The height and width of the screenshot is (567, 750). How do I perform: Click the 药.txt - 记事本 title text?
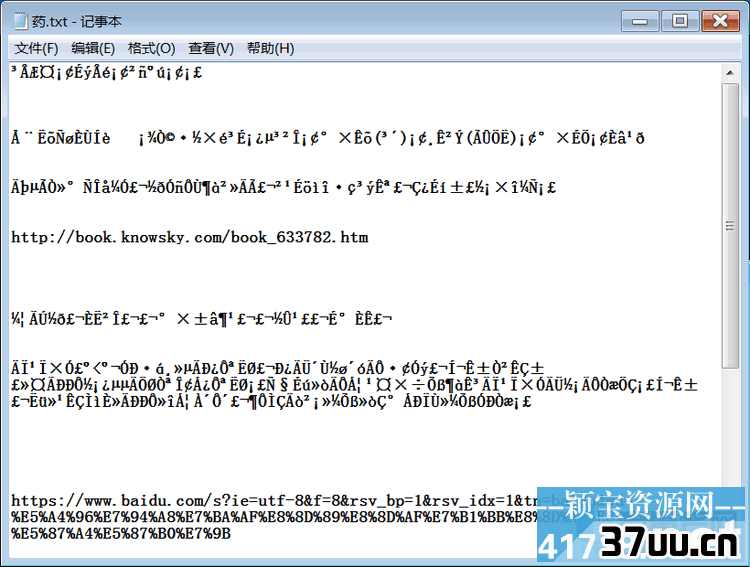coord(77,22)
